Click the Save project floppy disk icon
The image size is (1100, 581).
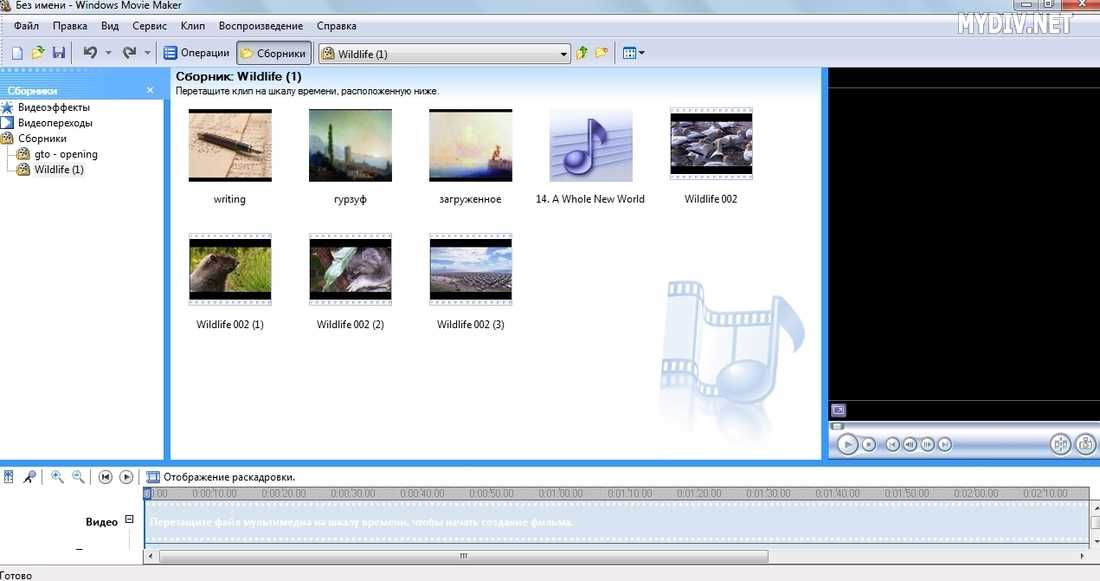(x=58, y=53)
